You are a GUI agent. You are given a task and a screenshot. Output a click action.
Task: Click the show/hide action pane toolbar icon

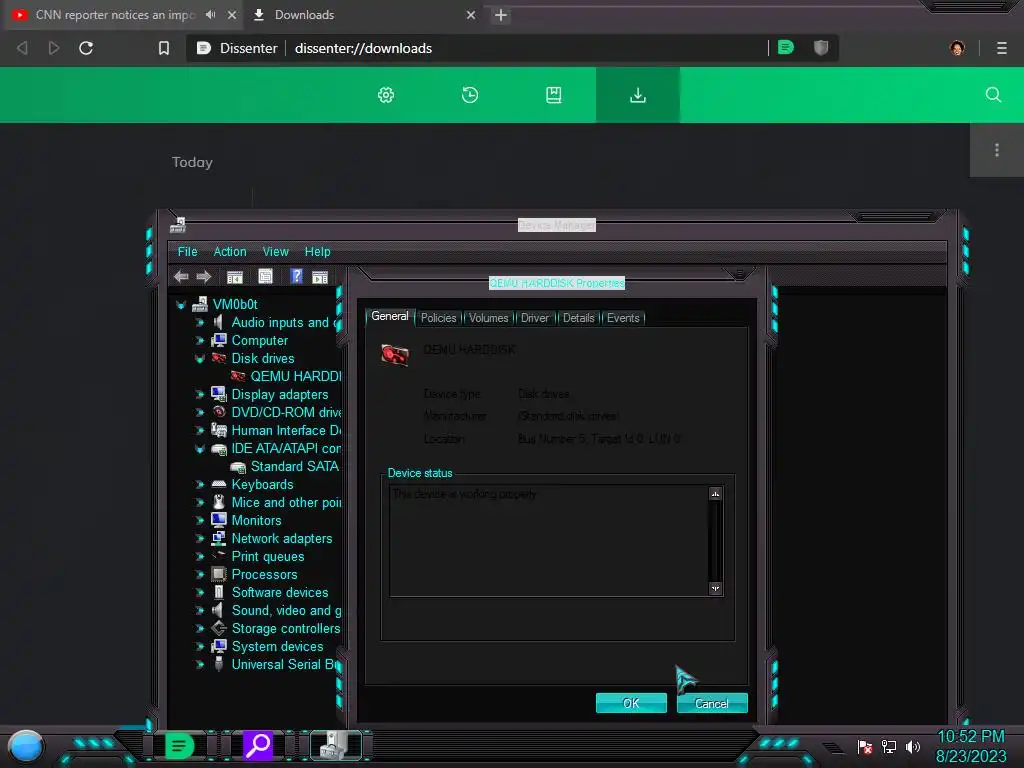pos(320,277)
